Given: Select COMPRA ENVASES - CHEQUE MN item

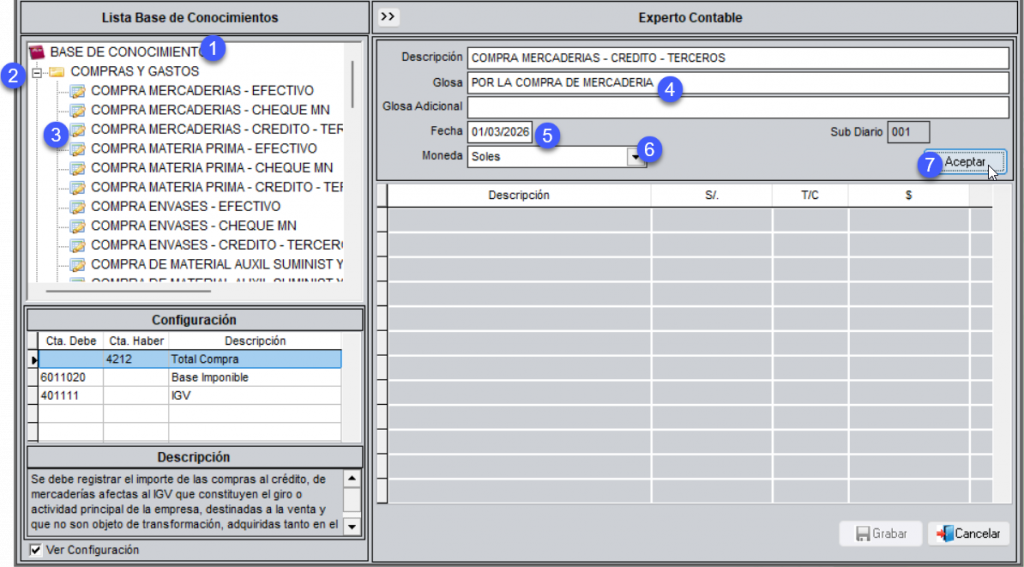Looking at the screenshot, I should click(x=194, y=226).
